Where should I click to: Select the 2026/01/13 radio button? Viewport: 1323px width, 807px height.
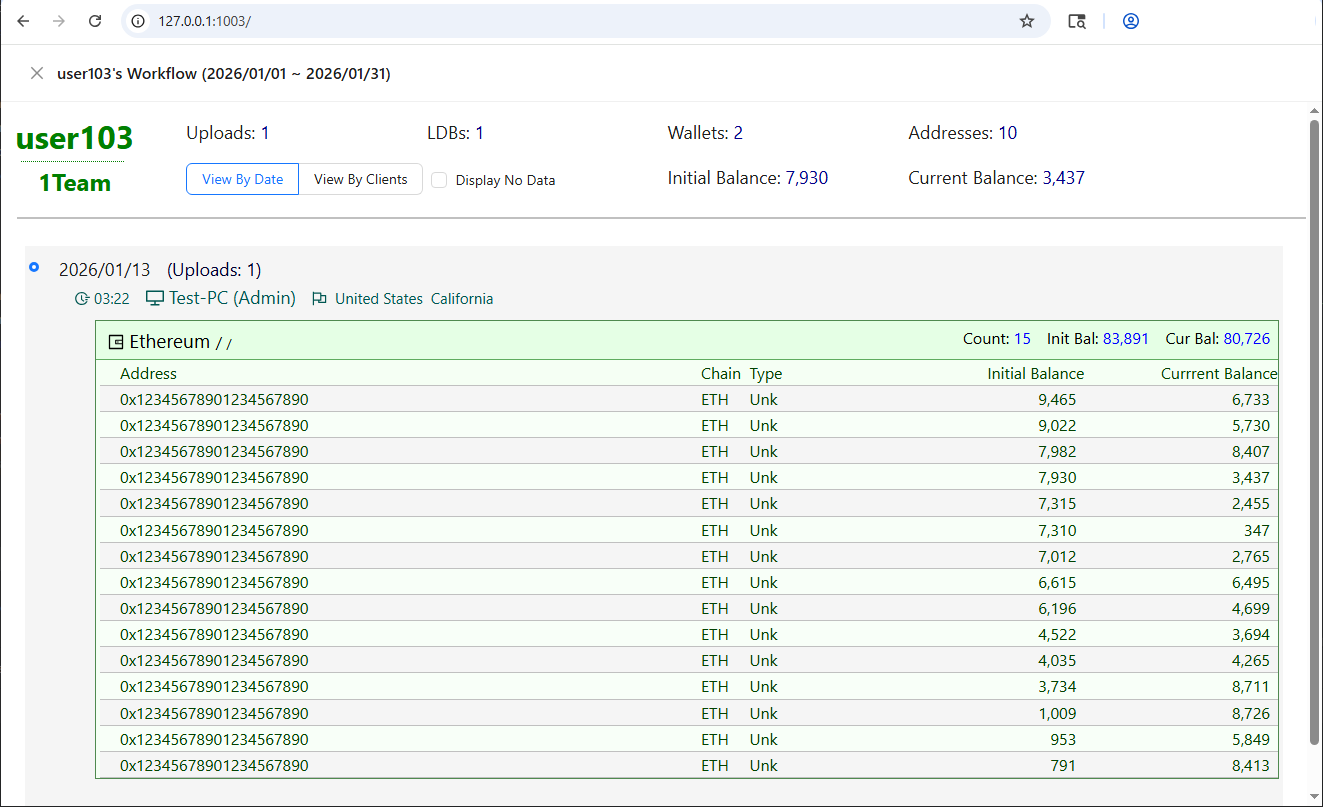click(35, 267)
